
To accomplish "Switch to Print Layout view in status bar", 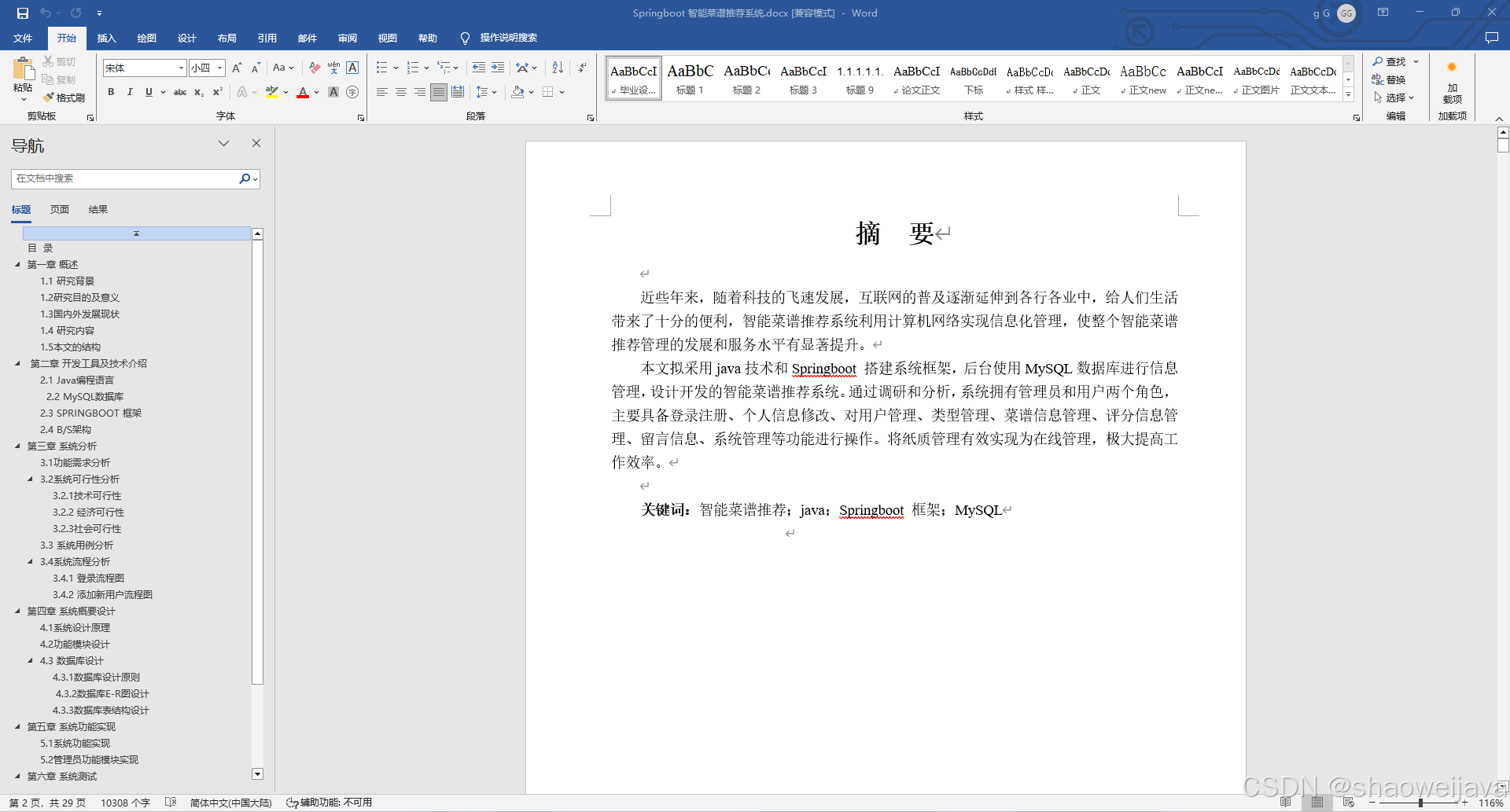I will click(1317, 803).
